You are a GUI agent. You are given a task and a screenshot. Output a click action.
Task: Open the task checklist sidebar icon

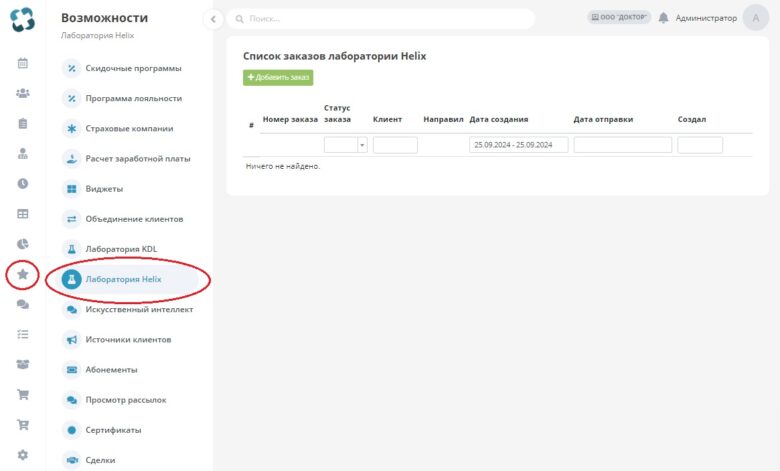[23, 334]
